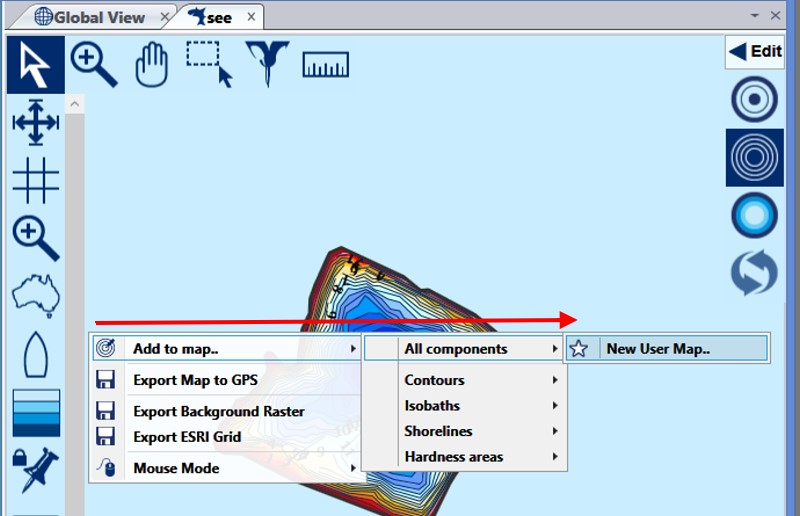
Task: Click Export Map to GPS
Action: click(195, 380)
